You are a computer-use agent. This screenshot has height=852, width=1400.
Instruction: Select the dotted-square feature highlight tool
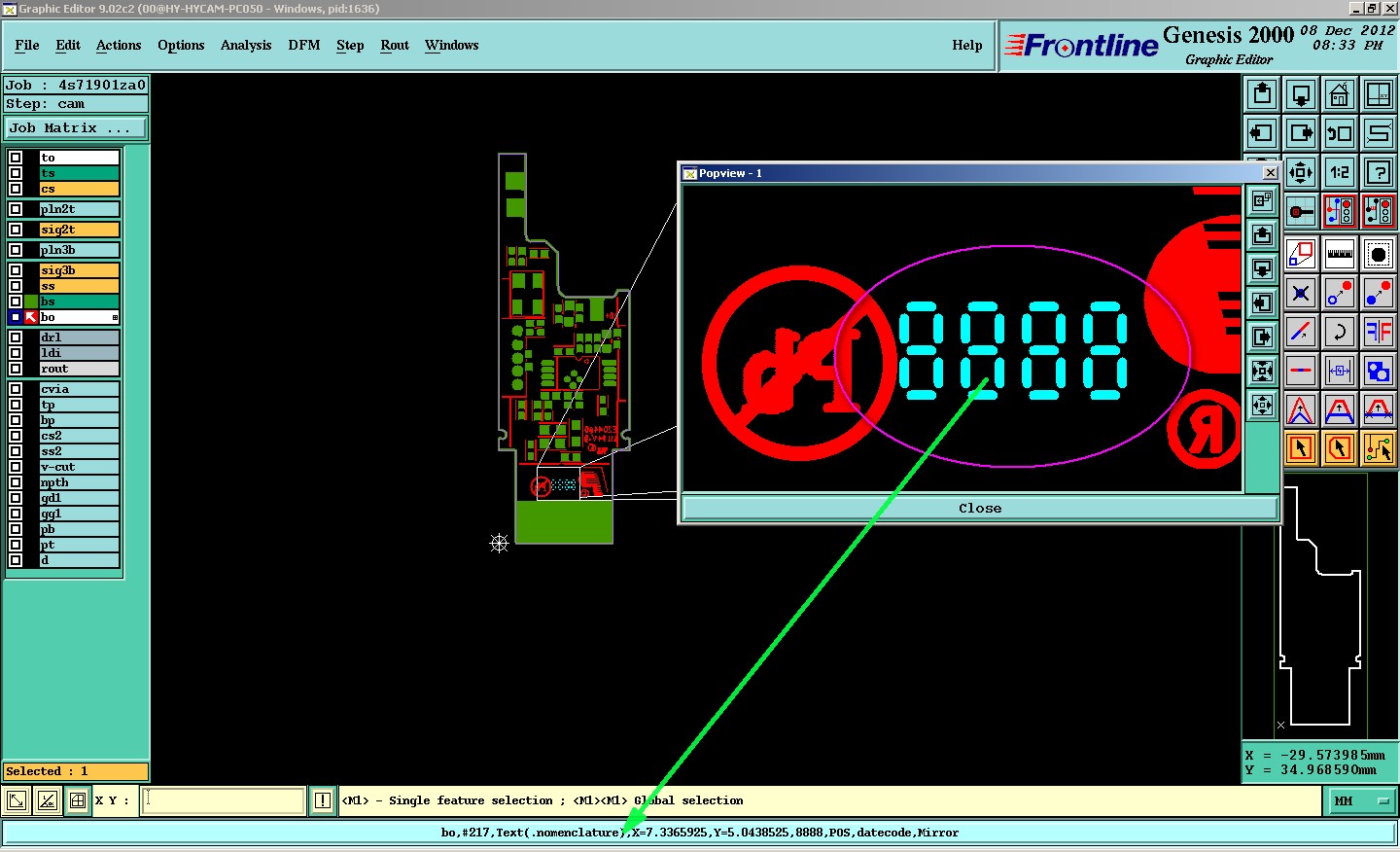tap(1379, 254)
